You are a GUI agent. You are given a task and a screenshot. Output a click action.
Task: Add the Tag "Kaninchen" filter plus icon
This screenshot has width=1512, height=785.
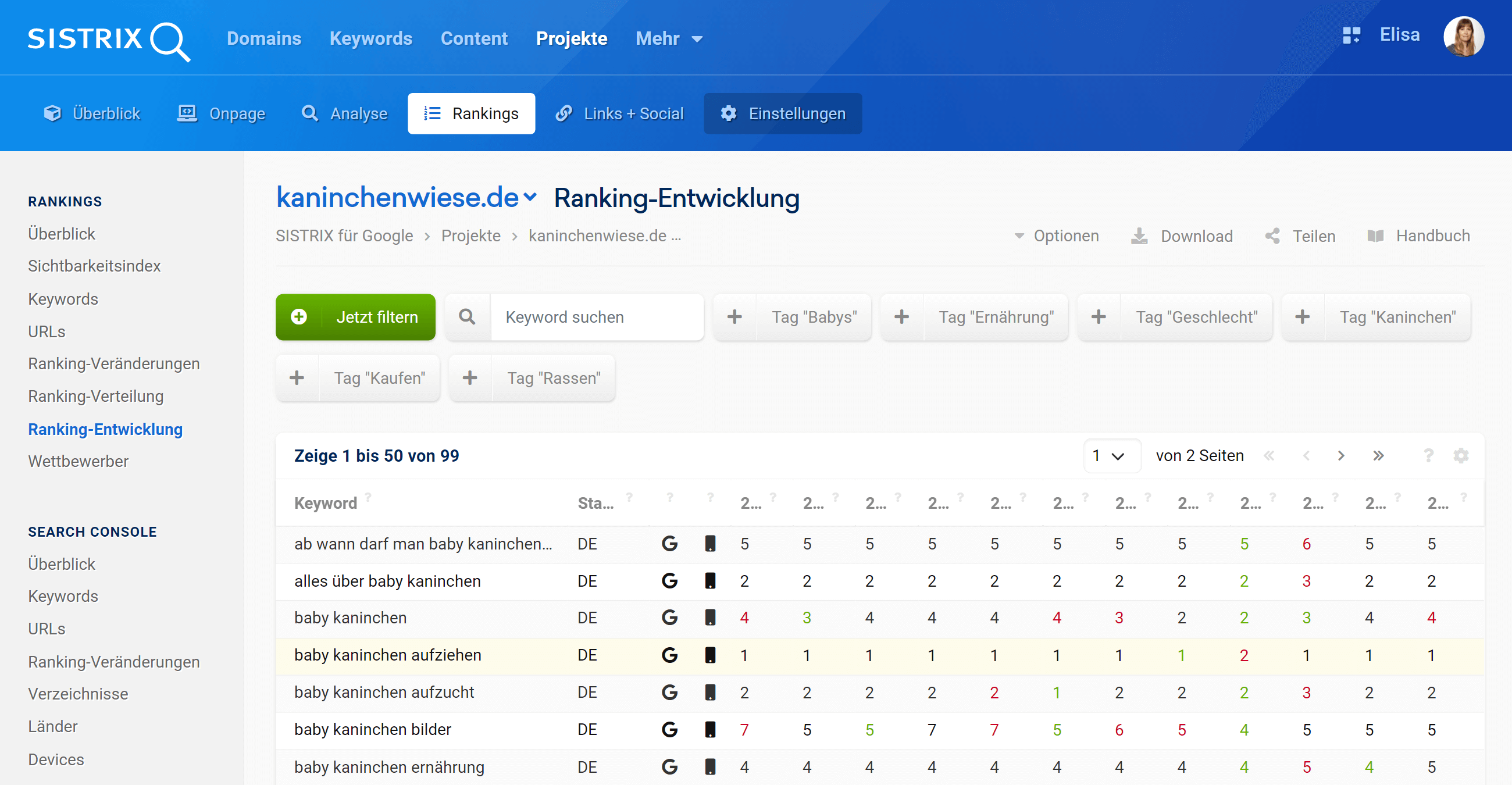coord(1303,317)
